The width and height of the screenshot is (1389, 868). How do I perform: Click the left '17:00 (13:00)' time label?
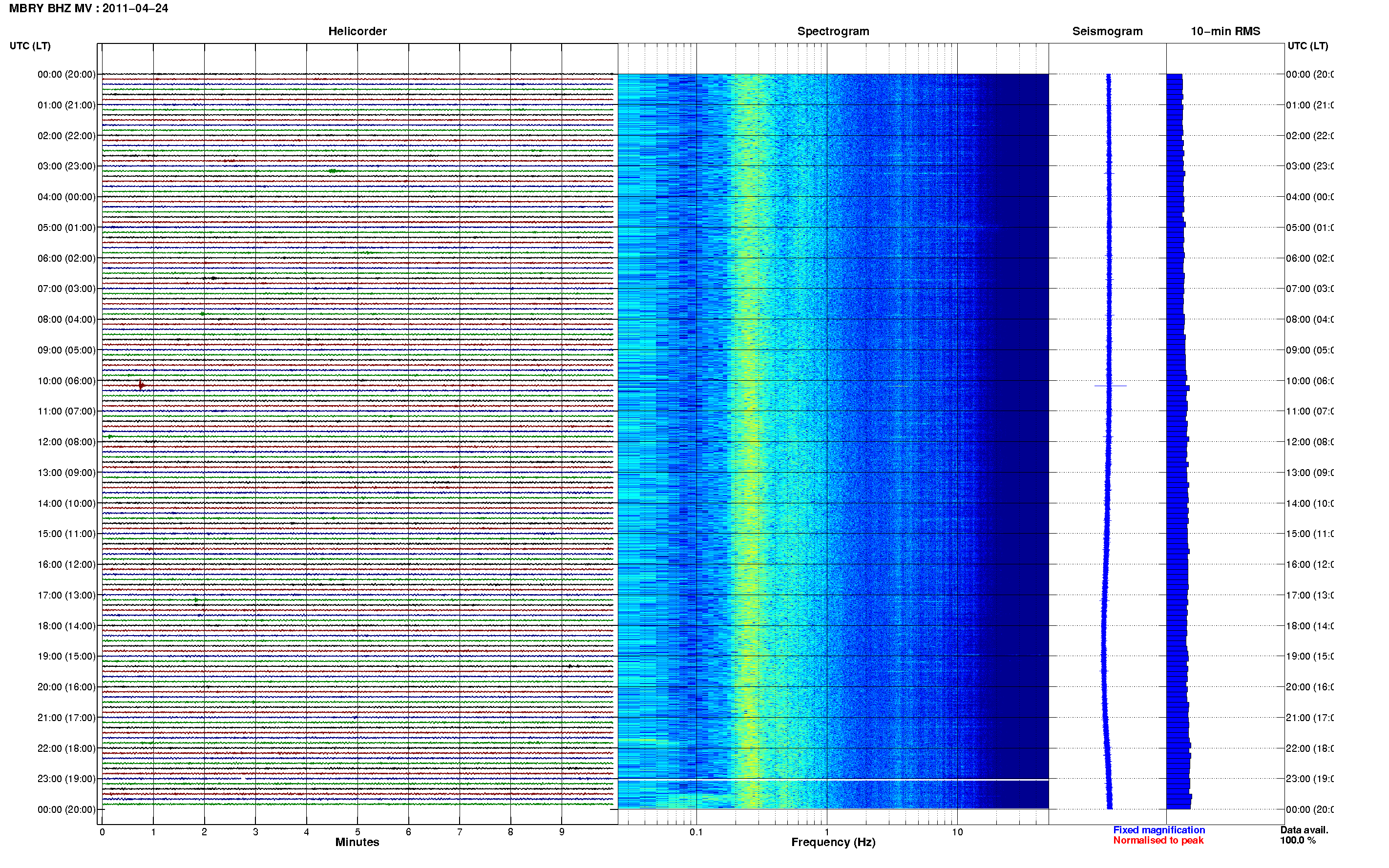(x=66, y=595)
